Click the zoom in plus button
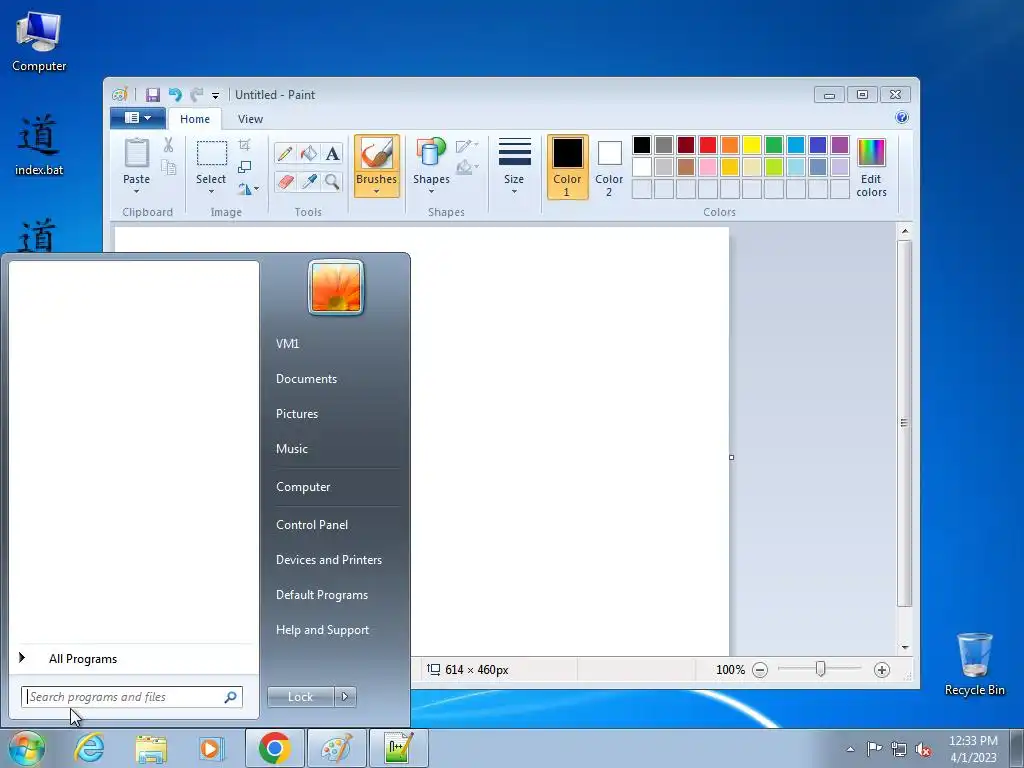The height and width of the screenshot is (768, 1024). coord(882,670)
